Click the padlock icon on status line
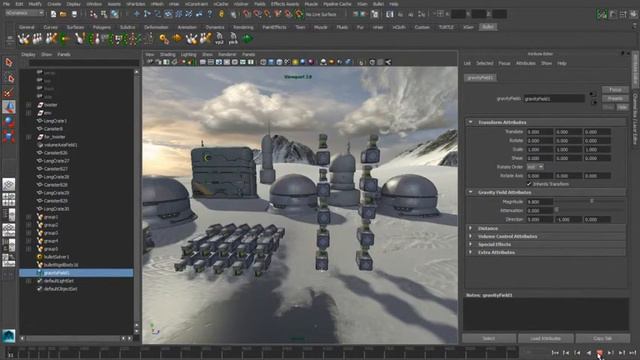This screenshot has height=360, width=640. click(x=221, y=14)
